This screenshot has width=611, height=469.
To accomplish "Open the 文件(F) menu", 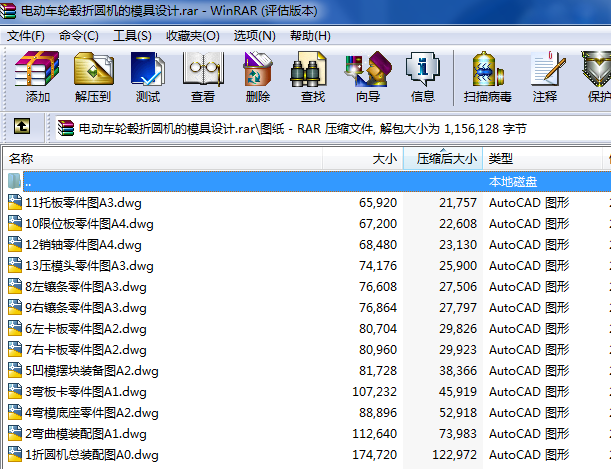I will point(26,36).
